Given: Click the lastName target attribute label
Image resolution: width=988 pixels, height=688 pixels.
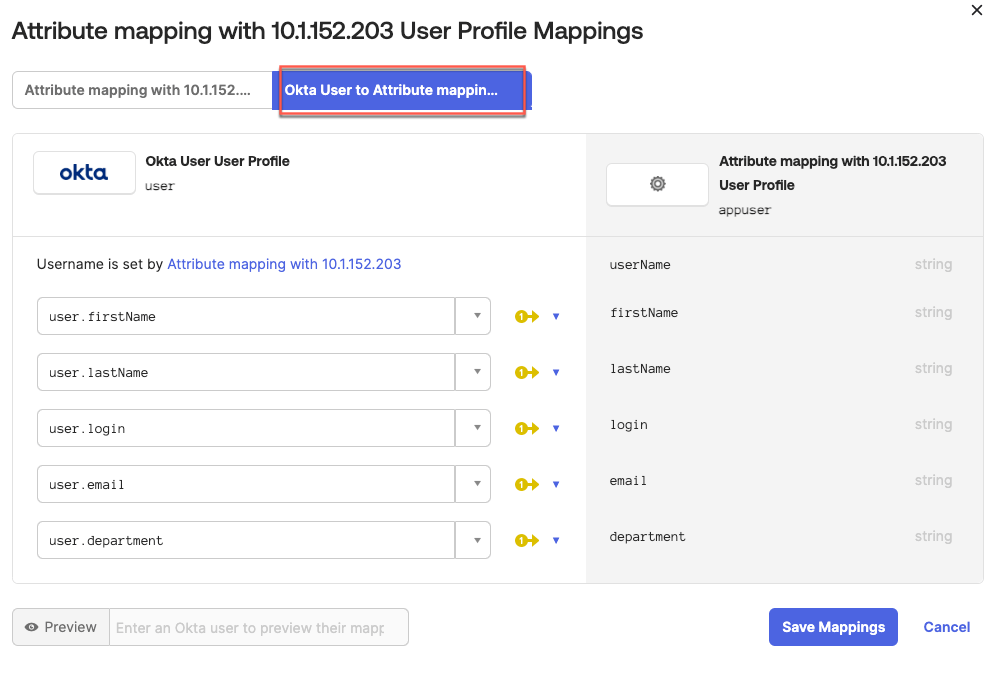Looking at the screenshot, I should coord(640,369).
